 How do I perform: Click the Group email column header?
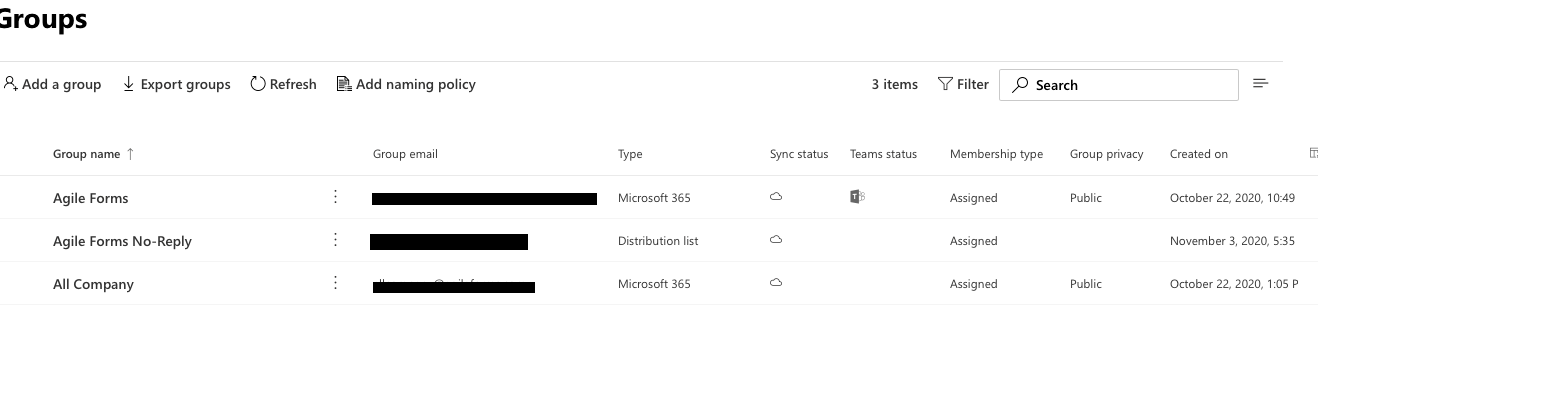405,154
